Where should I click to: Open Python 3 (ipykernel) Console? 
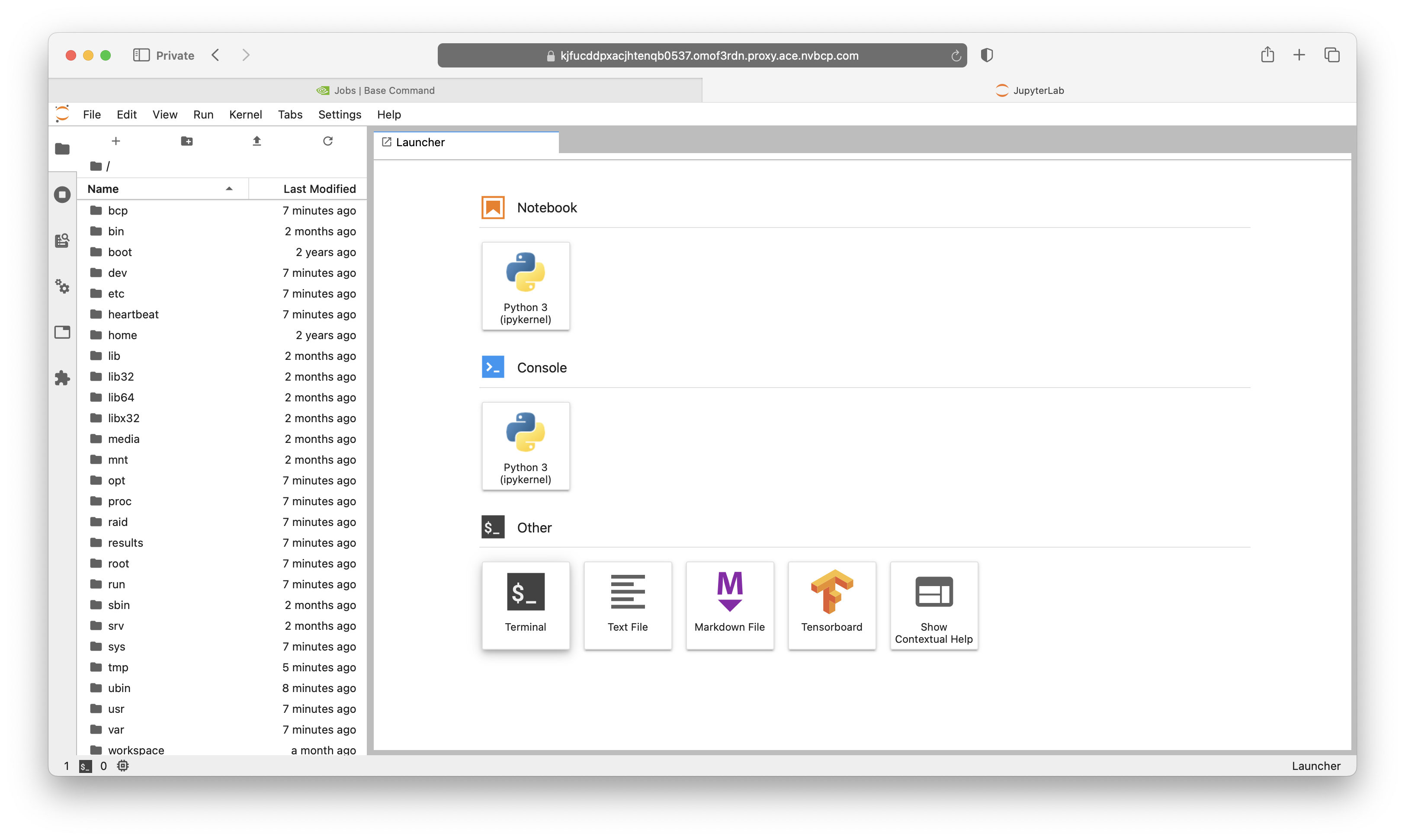[x=525, y=445]
